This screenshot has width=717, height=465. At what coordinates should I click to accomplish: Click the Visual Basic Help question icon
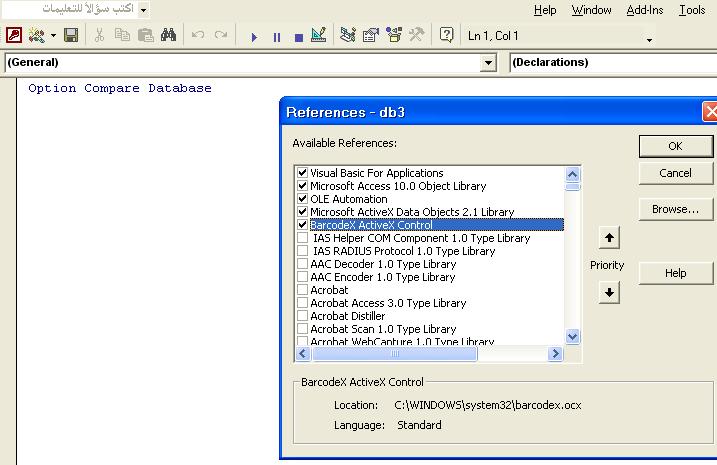click(446, 35)
